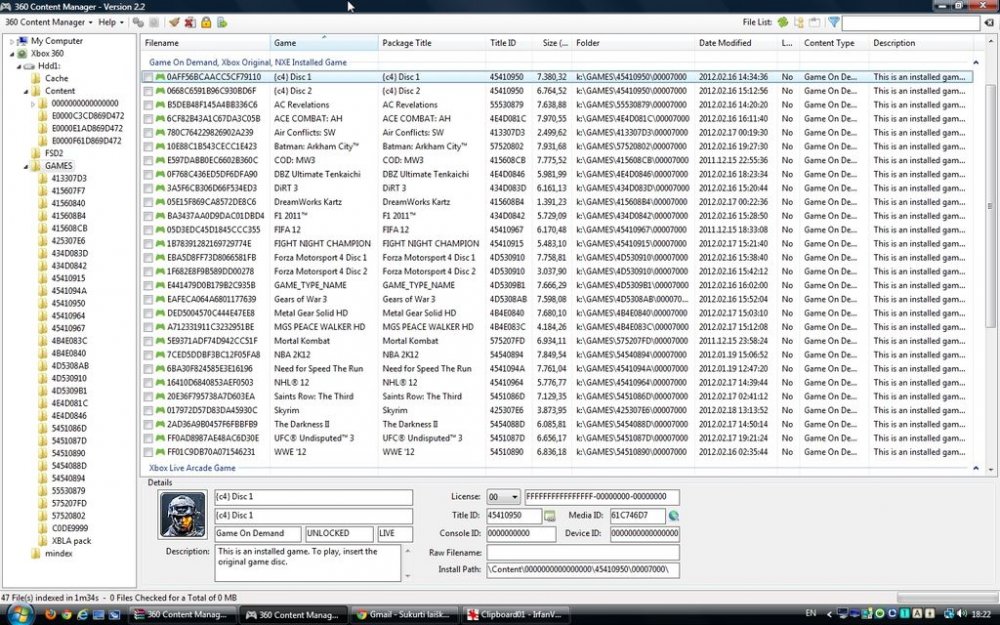Image resolution: width=1000 pixels, height=625 pixels.
Task: Open the License dropdown showing 00
Action: pos(503,497)
